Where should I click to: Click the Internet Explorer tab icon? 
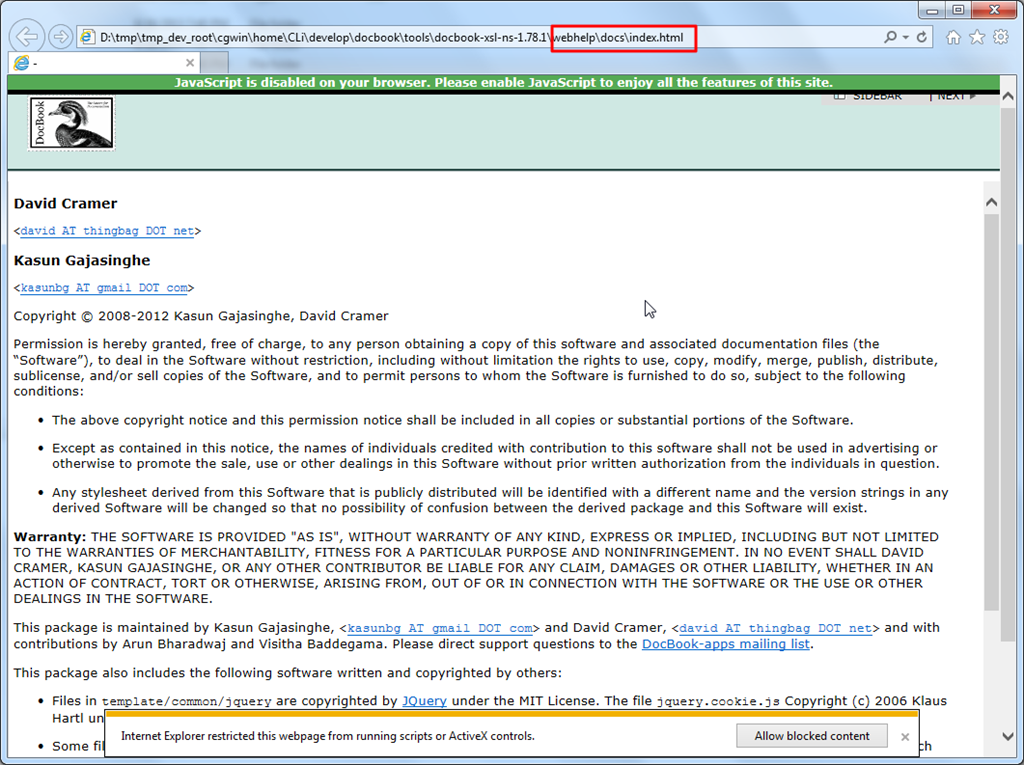coord(22,63)
